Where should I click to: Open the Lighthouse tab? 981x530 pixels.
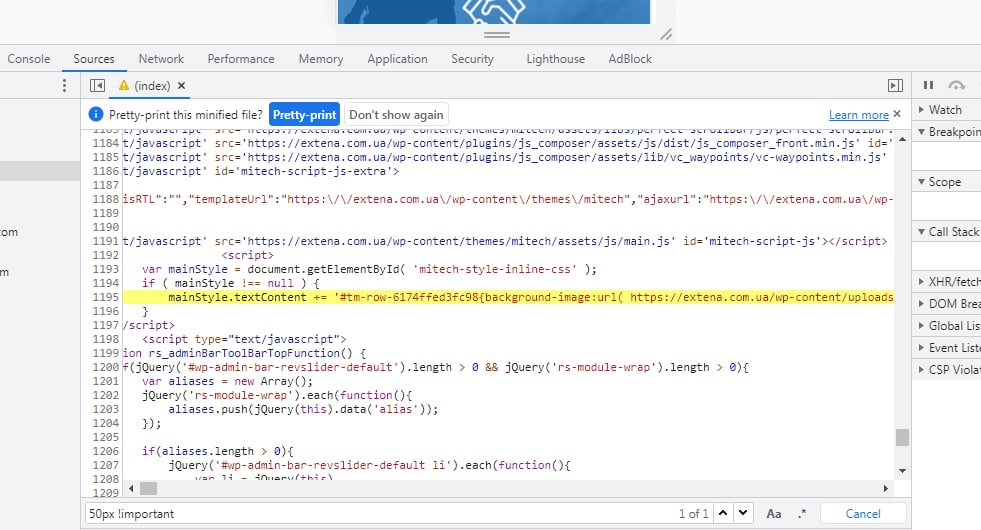pos(556,59)
